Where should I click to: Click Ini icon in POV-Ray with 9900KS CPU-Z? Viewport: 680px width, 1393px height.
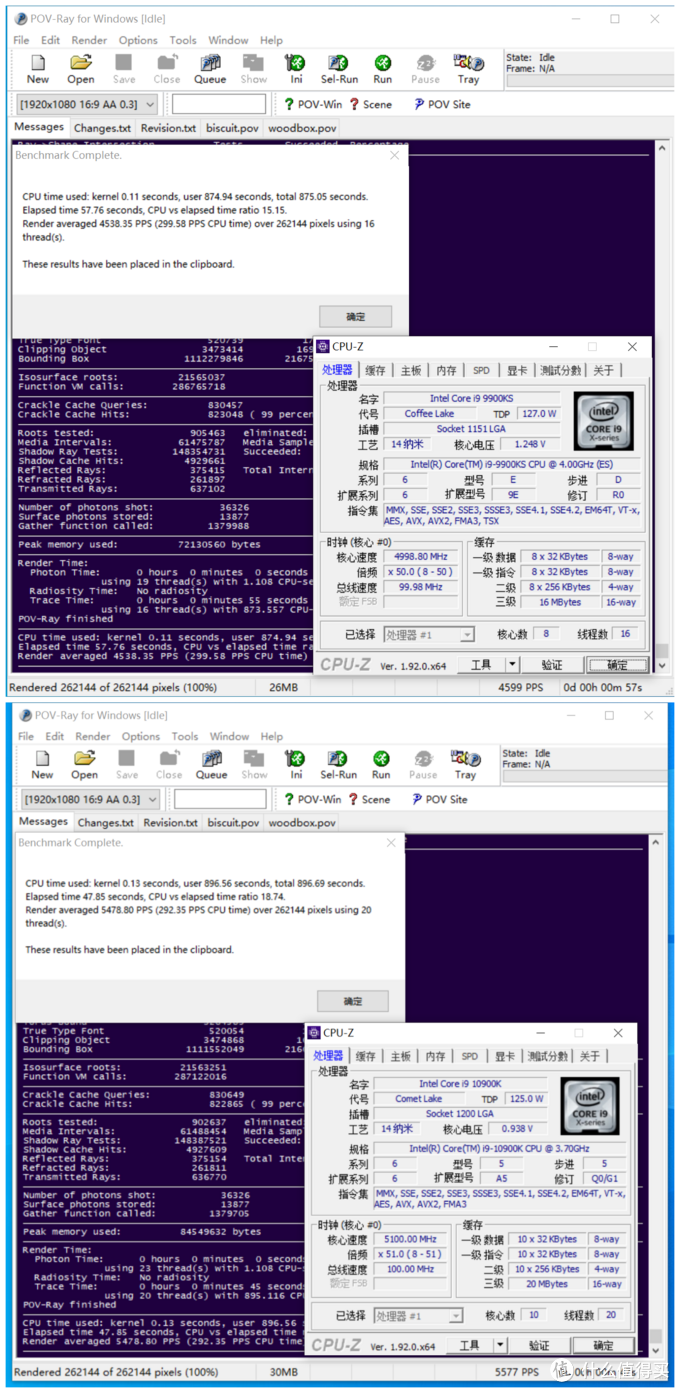pyautogui.click(x=295, y=69)
